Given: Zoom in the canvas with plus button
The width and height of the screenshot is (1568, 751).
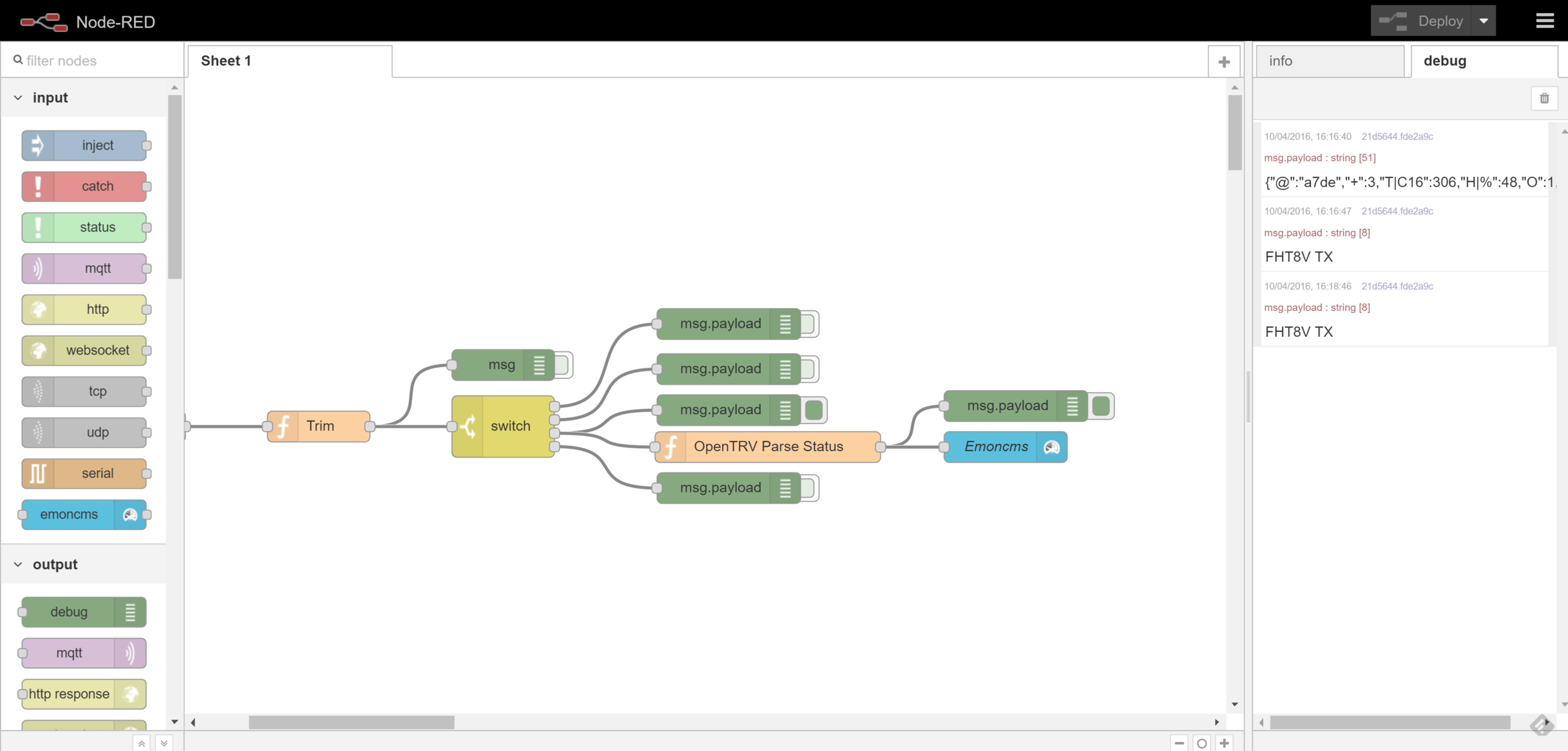Looking at the screenshot, I should pyautogui.click(x=1224, y=743).
